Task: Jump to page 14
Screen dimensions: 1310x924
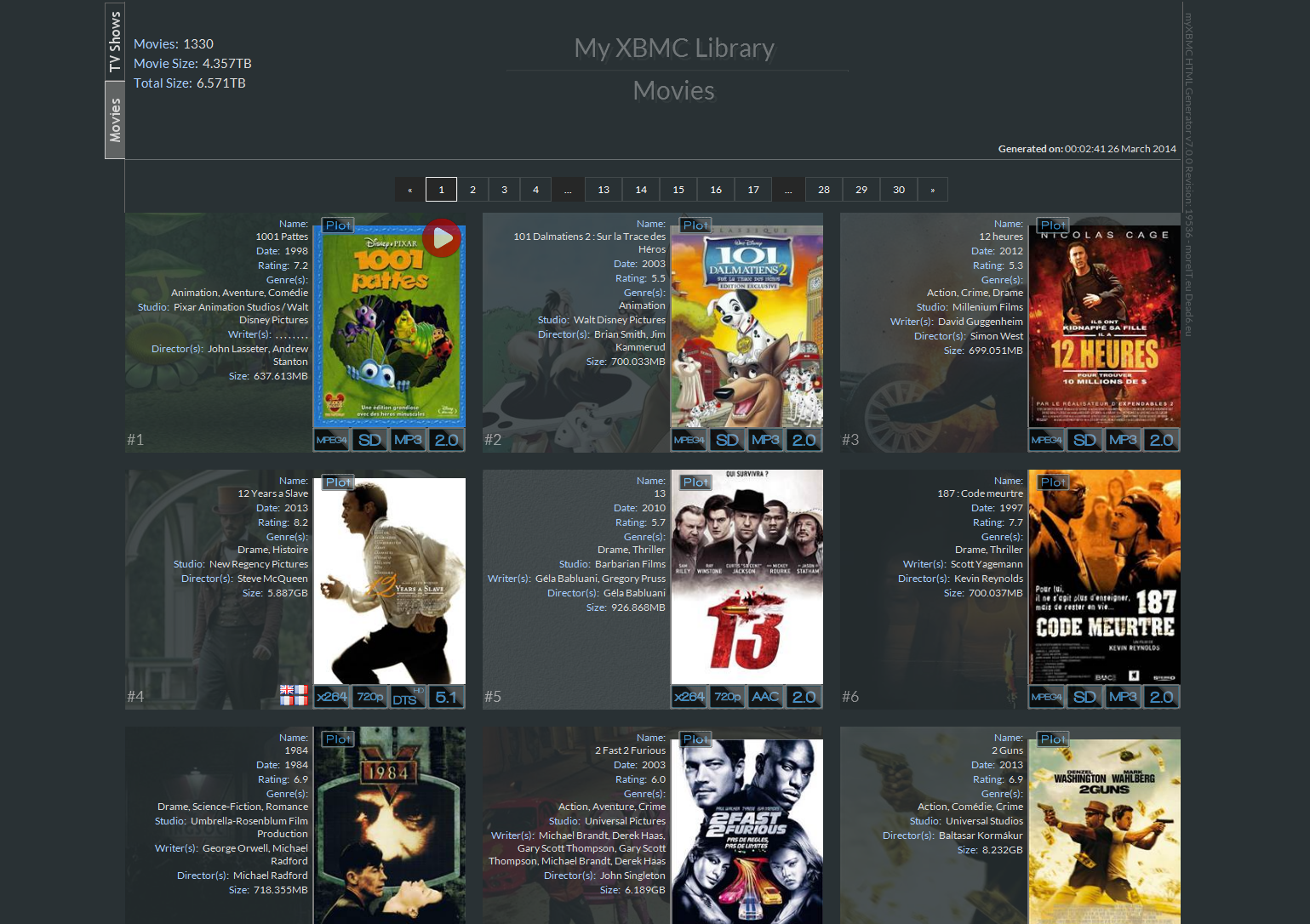Action: click(x=641, y=190)
